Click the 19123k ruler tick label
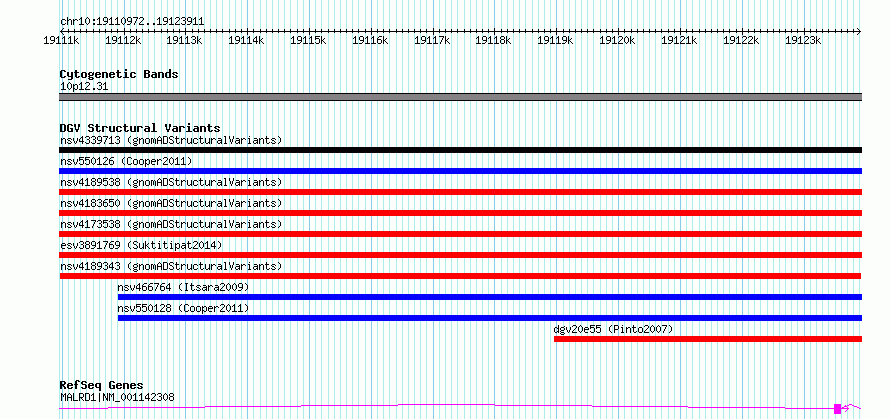This screenshot has height=419, width=890. pos(803,40)
